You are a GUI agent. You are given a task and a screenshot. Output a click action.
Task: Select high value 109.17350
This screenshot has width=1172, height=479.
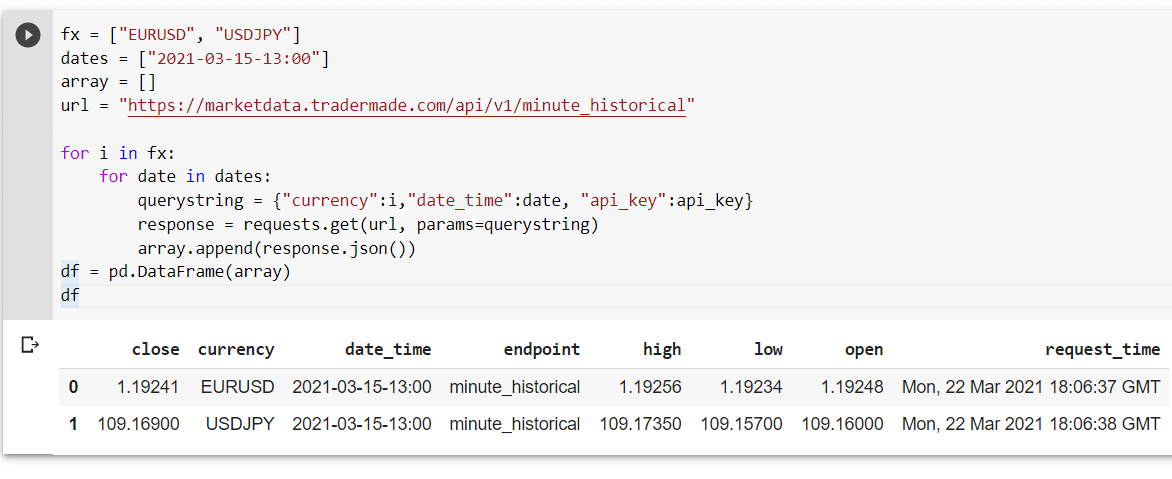coord(641,424)
